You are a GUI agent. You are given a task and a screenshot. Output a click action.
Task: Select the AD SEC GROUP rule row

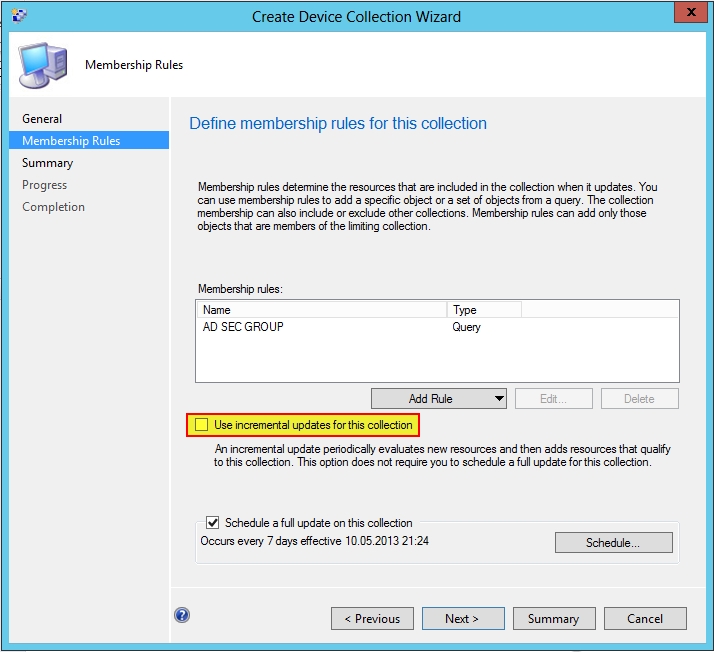coord(243,327)
